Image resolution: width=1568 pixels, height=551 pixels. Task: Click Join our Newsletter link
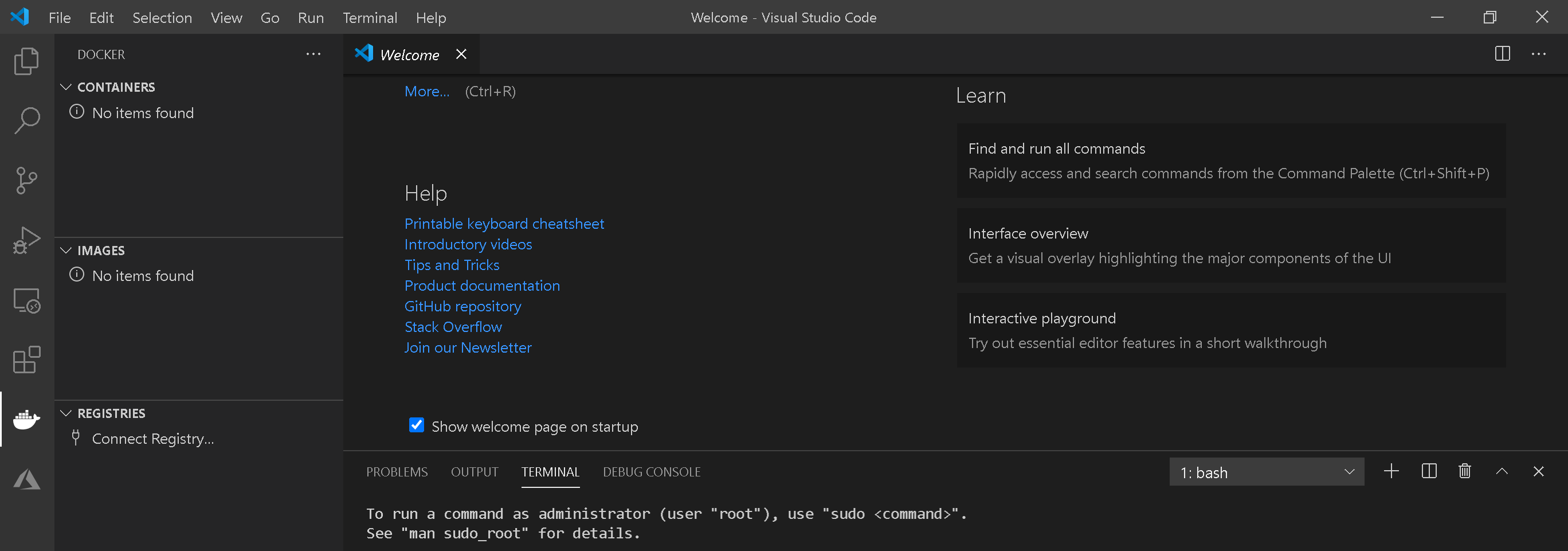468,347
